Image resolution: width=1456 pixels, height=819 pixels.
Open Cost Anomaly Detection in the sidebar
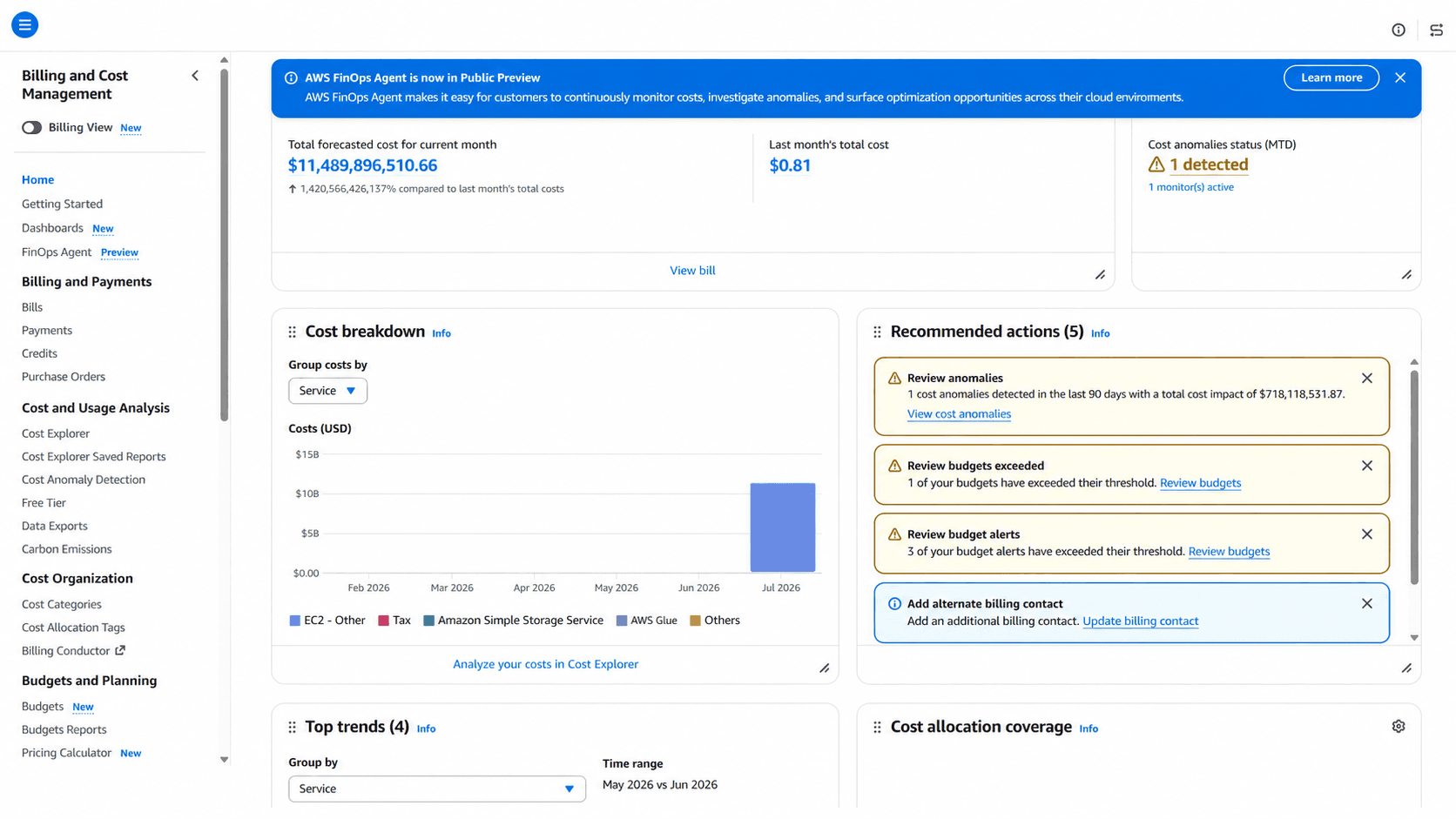coord(84,480)
